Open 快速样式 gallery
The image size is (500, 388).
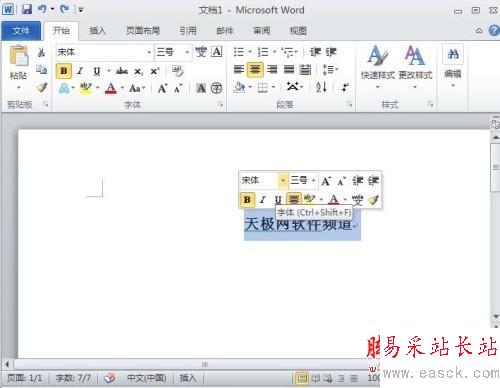click(x=378, y=68)
